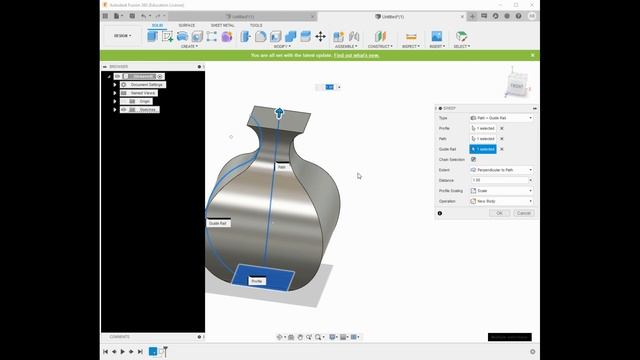Open the Distance field dropdown arrow

530,180
